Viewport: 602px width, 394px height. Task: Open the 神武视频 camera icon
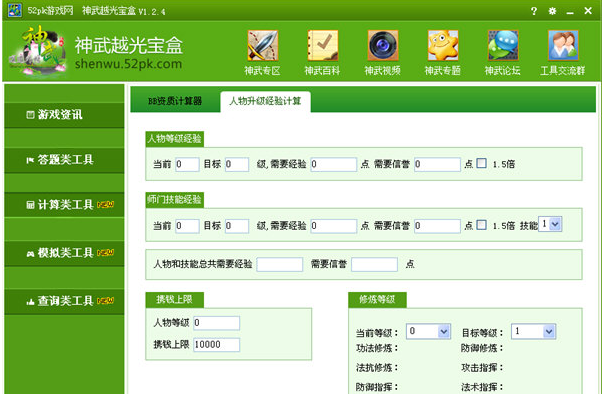click(x=383, y=46)
